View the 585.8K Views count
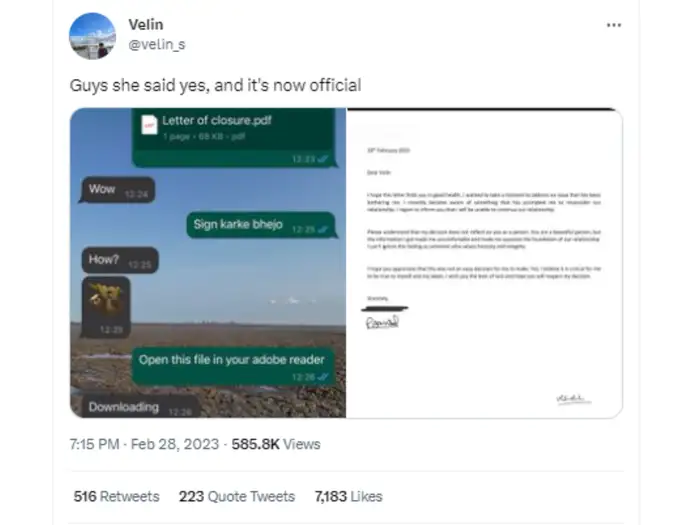 tap(276, 444)
